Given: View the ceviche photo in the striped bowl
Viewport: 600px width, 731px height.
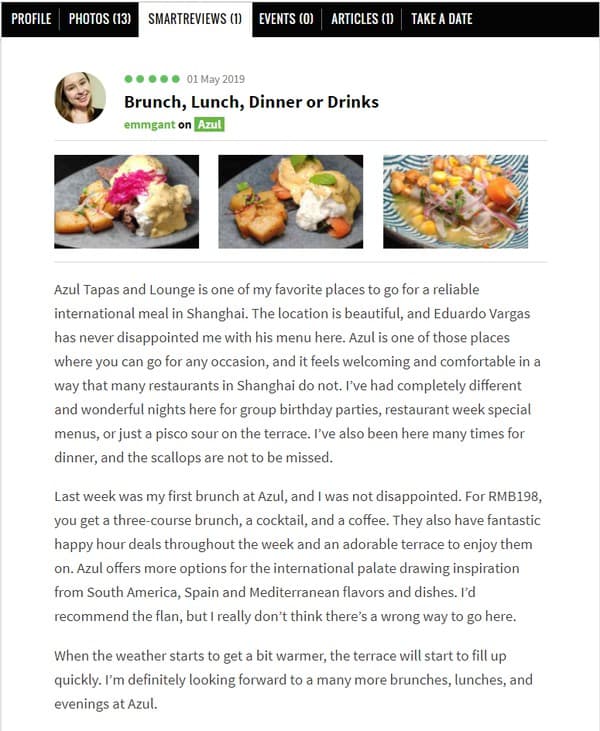Looking at the screenshot, I should 455,201.
